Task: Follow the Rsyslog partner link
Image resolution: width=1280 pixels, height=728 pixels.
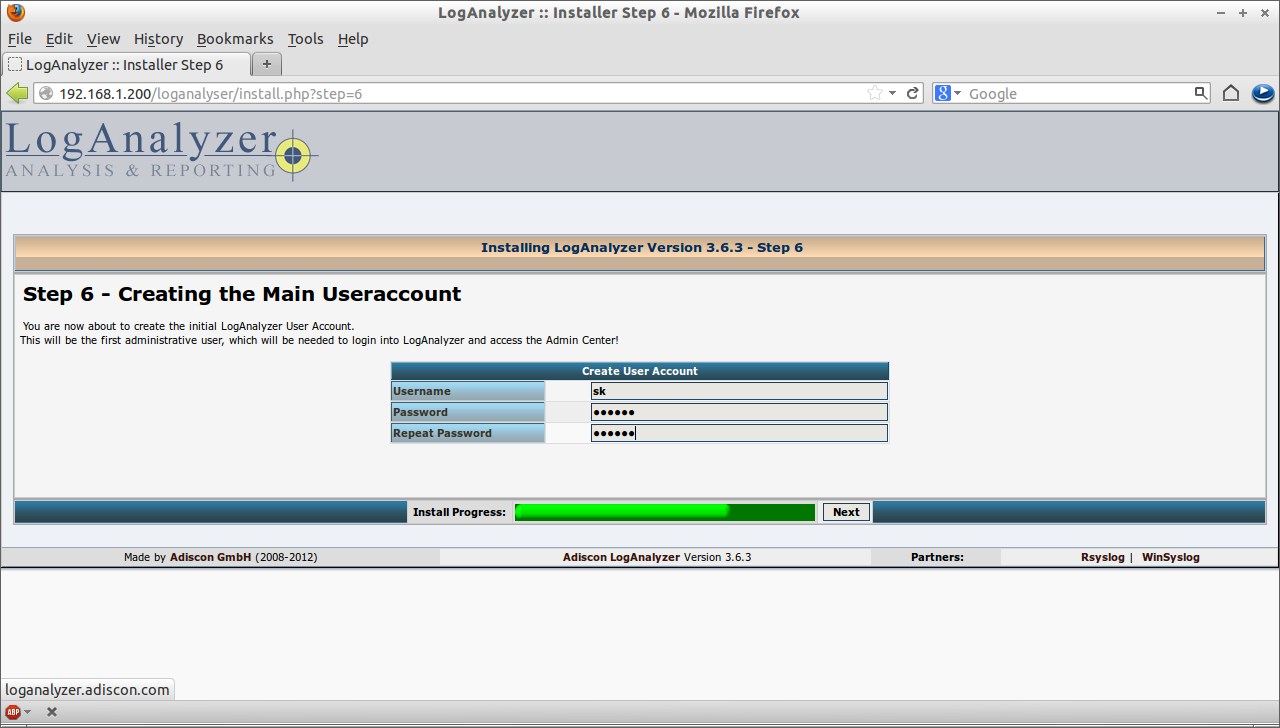Action: click(x=1102, y=557)
